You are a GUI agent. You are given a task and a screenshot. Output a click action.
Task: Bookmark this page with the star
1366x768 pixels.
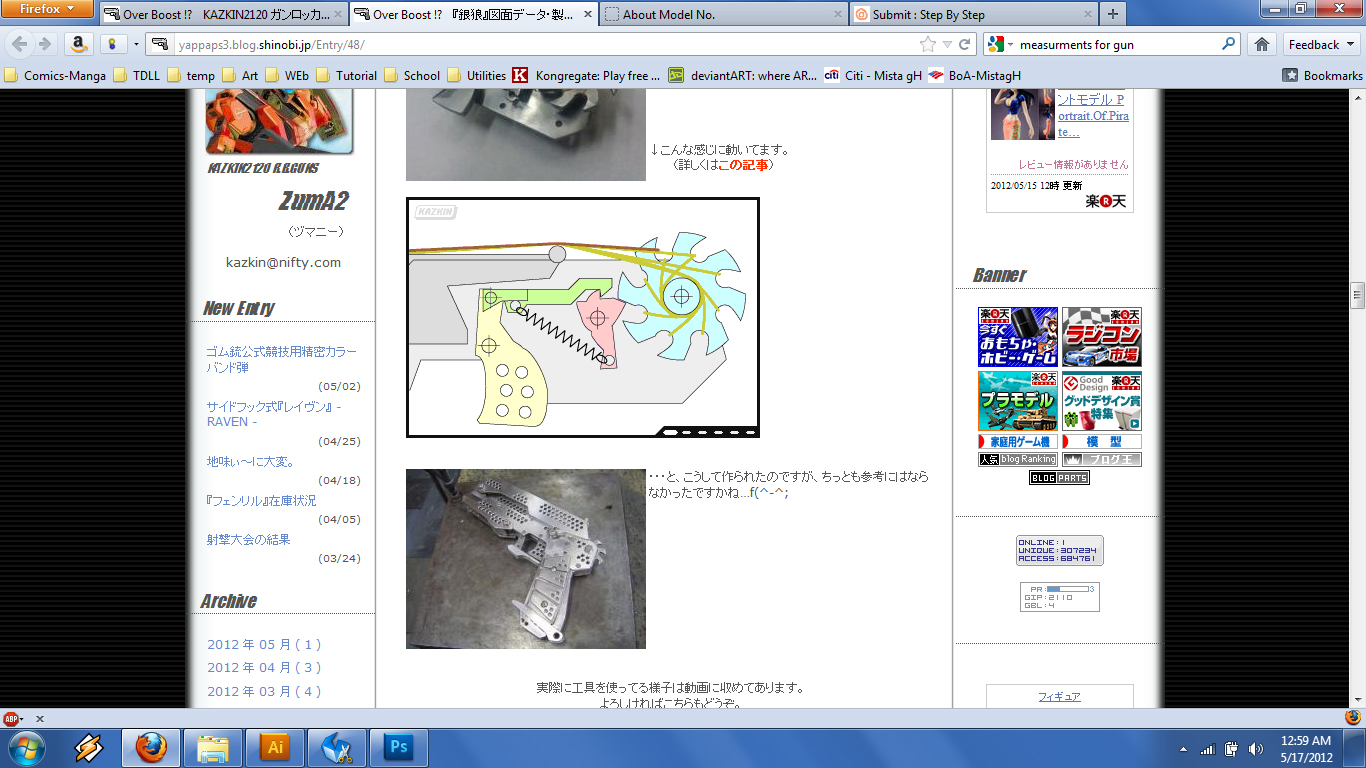[928, 44]
